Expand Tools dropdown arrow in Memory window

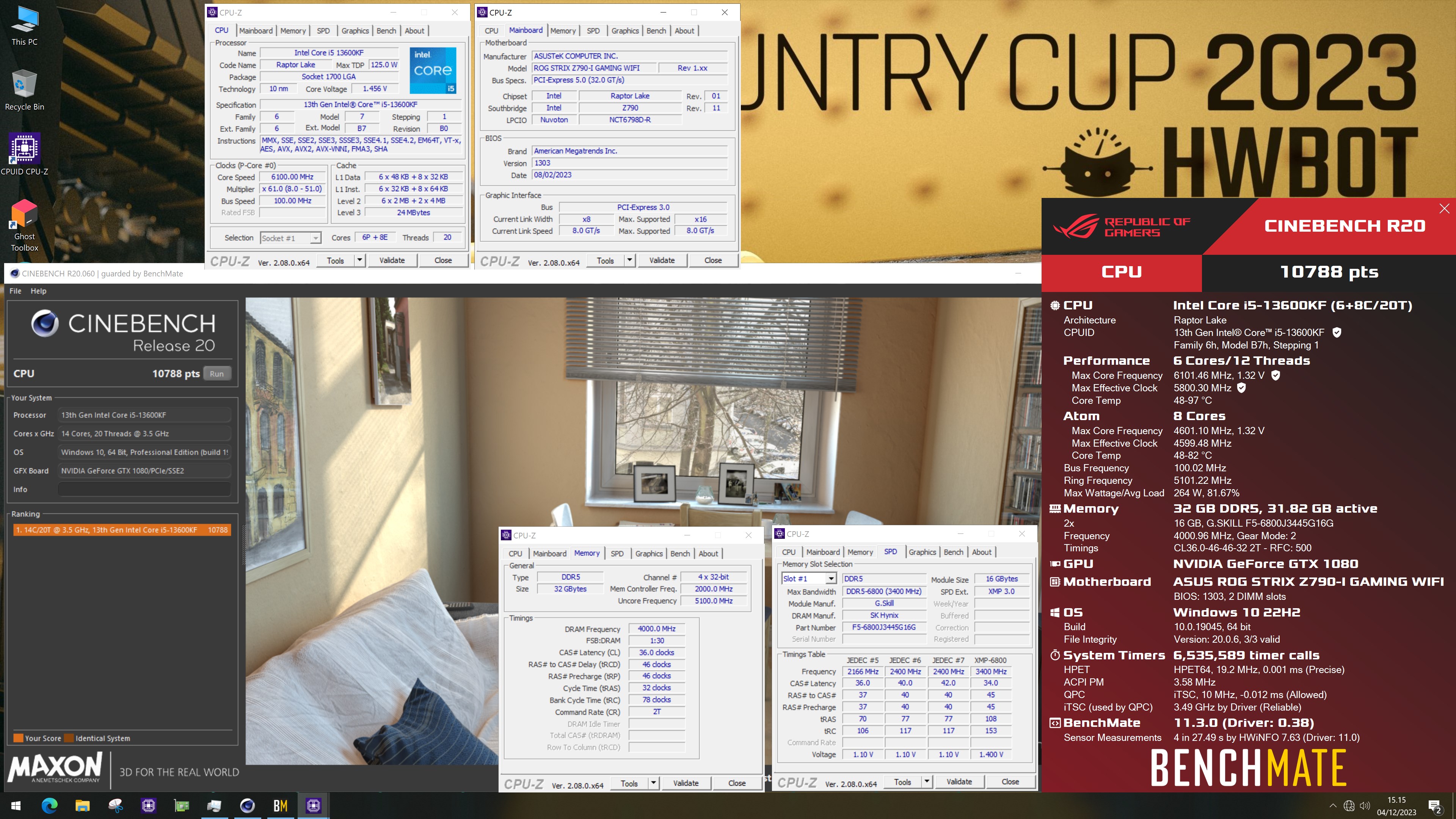[653, 783]
